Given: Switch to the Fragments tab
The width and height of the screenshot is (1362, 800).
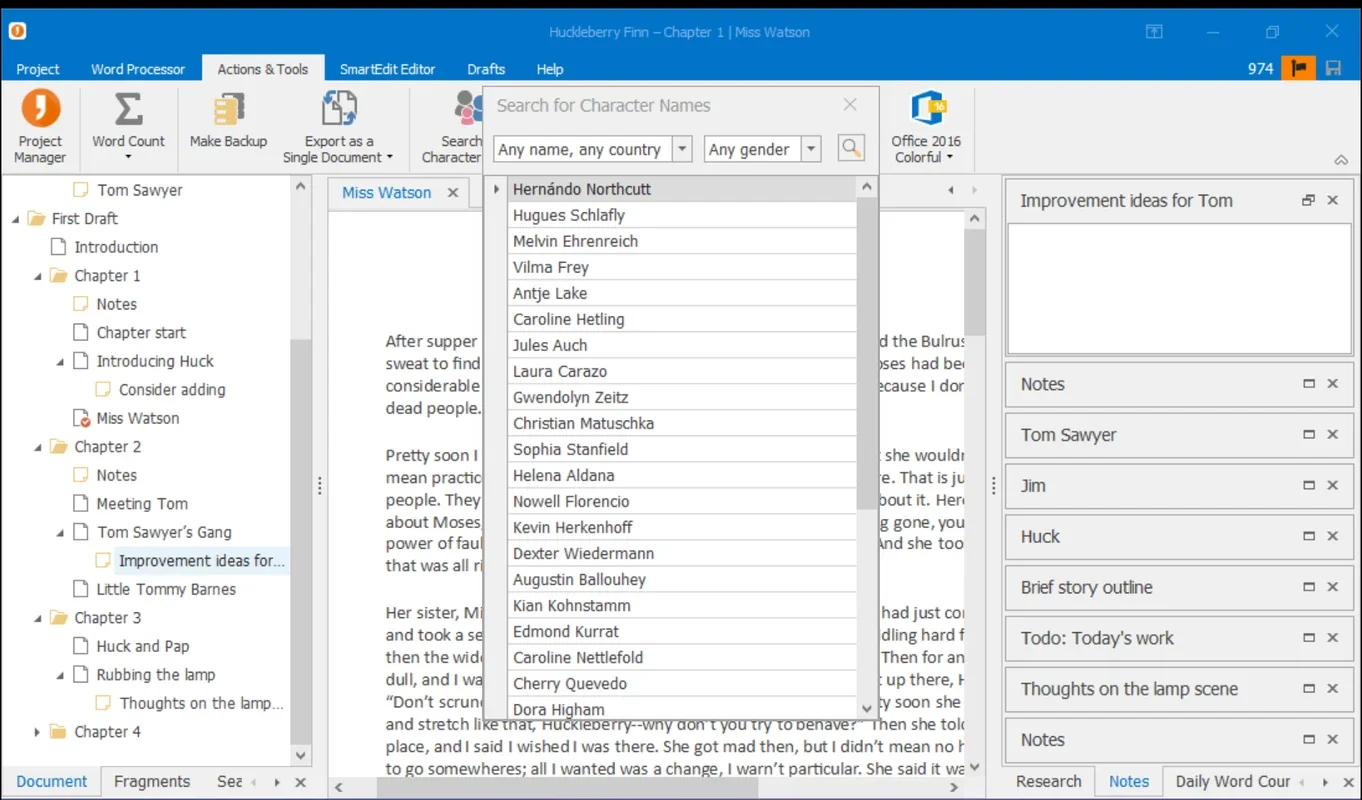Looking at the screenshot, I should pos(152,782).
